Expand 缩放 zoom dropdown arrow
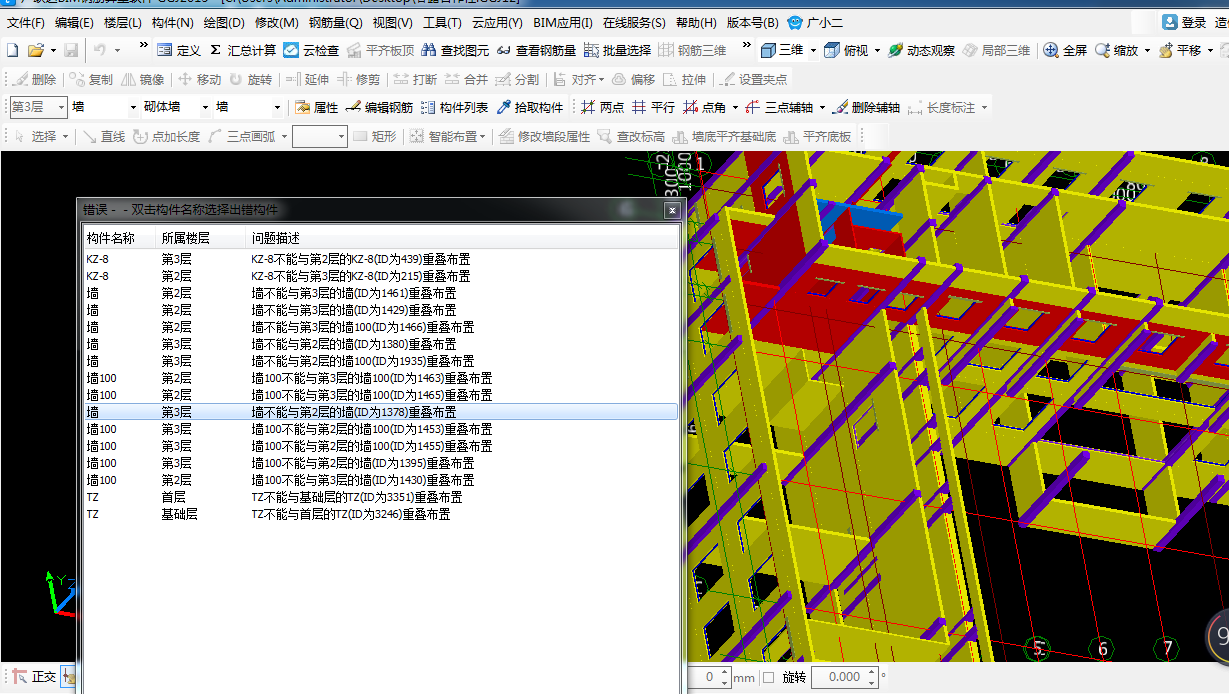Image resolution: width=1229 pixels, height=694 pixels. pyautogui.click(x=1147, y=50)
